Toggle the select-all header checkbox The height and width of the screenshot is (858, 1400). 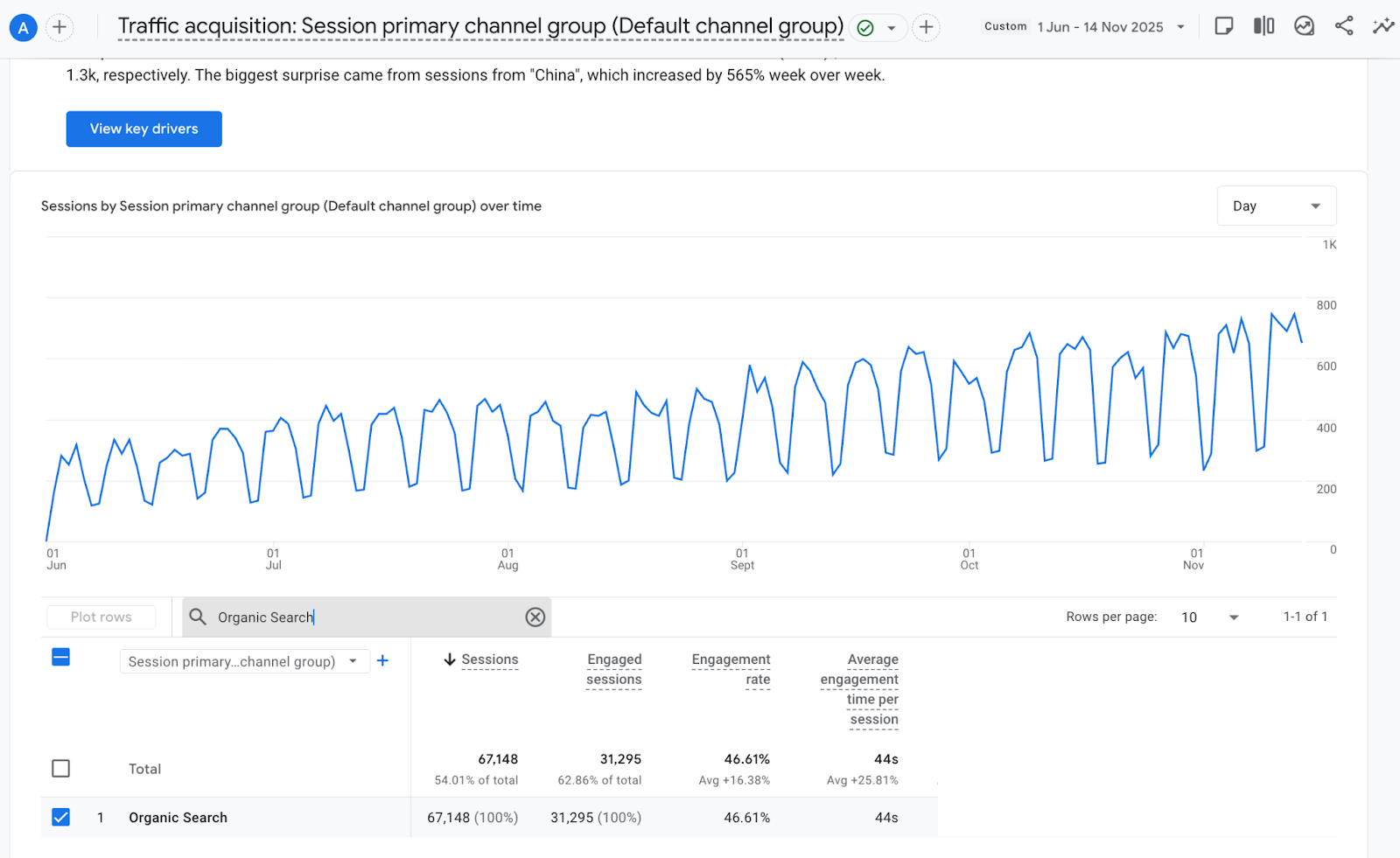[x=60, y=657]
